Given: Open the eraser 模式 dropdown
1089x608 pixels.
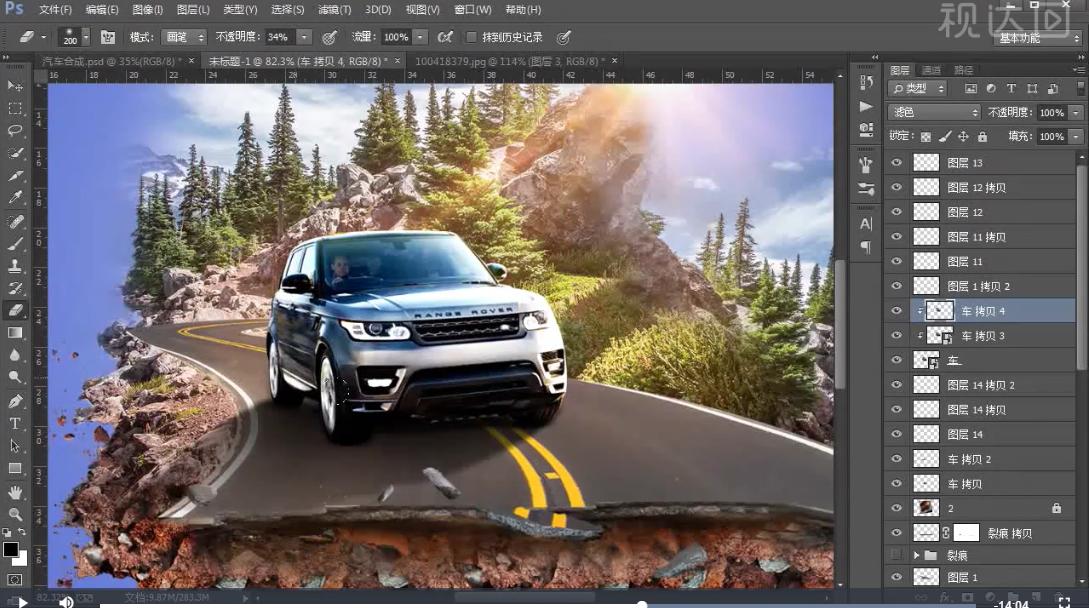Looking at the screenshot, I should pyautogui.click(x=184, y=37).
